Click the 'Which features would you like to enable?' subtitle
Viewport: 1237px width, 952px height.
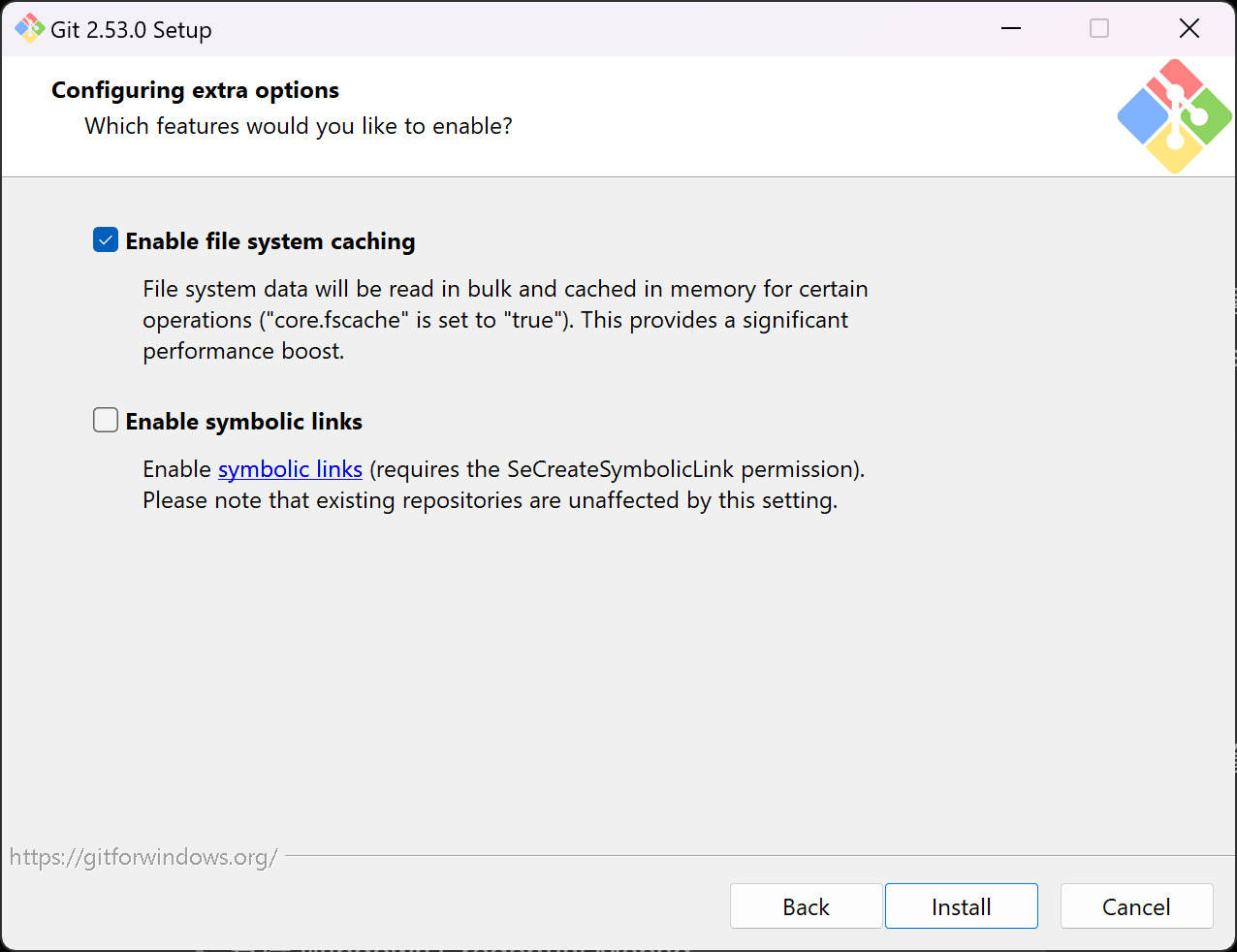(299, 126)
